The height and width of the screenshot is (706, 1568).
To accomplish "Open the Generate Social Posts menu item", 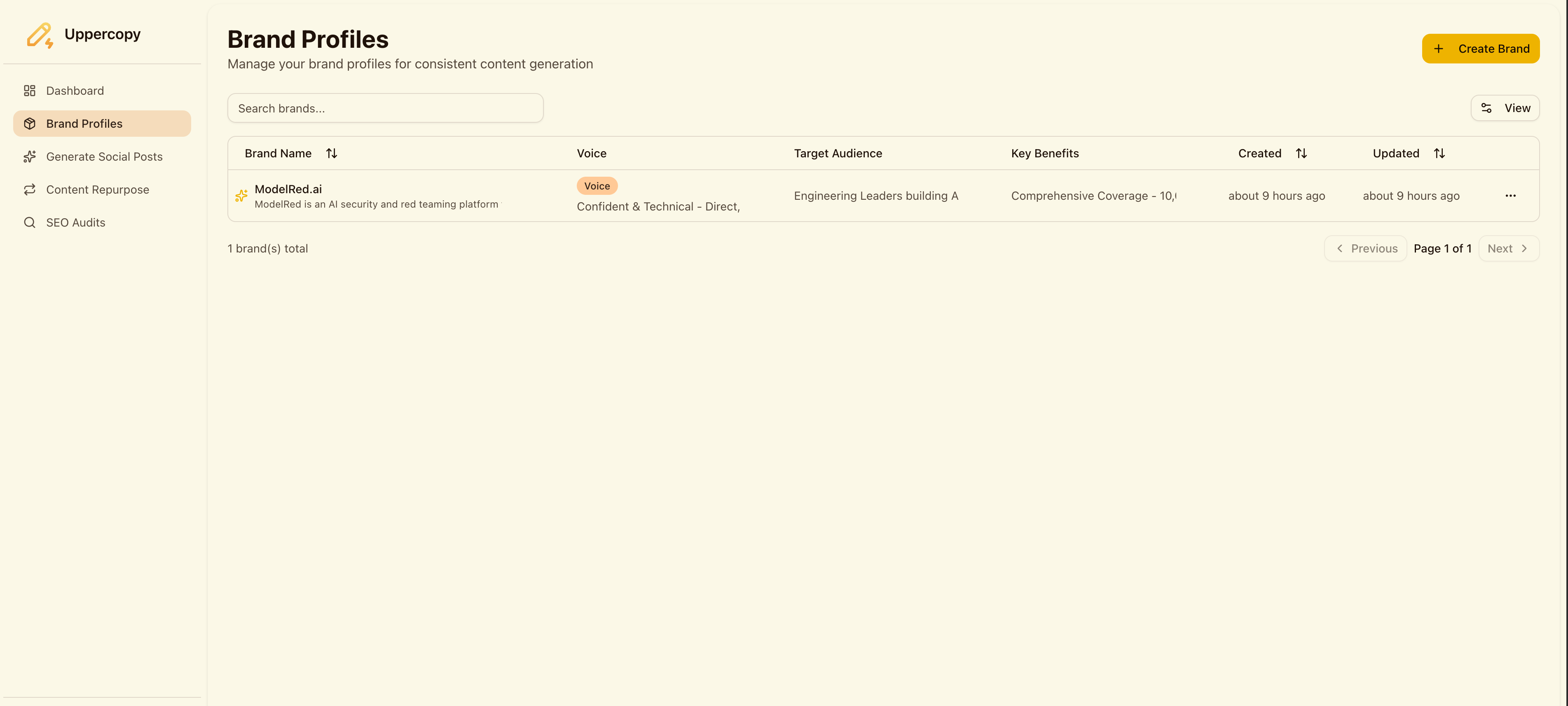I will pos(104,157).
